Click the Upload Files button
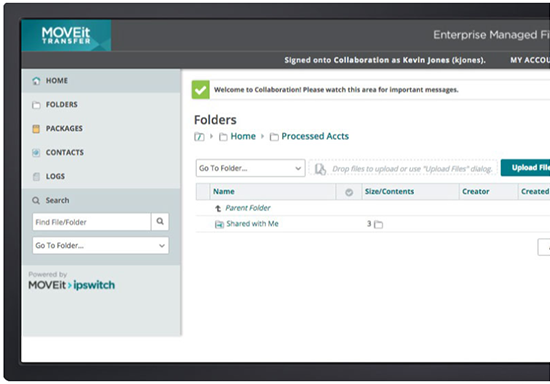Image resolution: width=550 pixels, height=384 pixels. pos(525,168)
